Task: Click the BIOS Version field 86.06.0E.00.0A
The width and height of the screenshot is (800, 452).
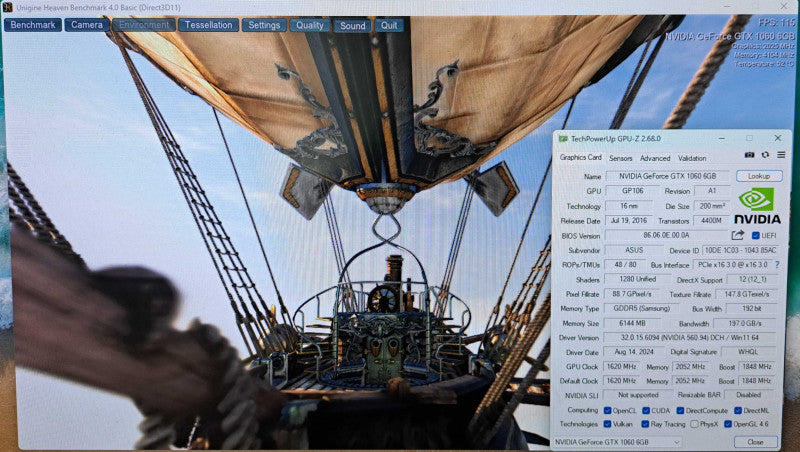Action: pos(666,235)
